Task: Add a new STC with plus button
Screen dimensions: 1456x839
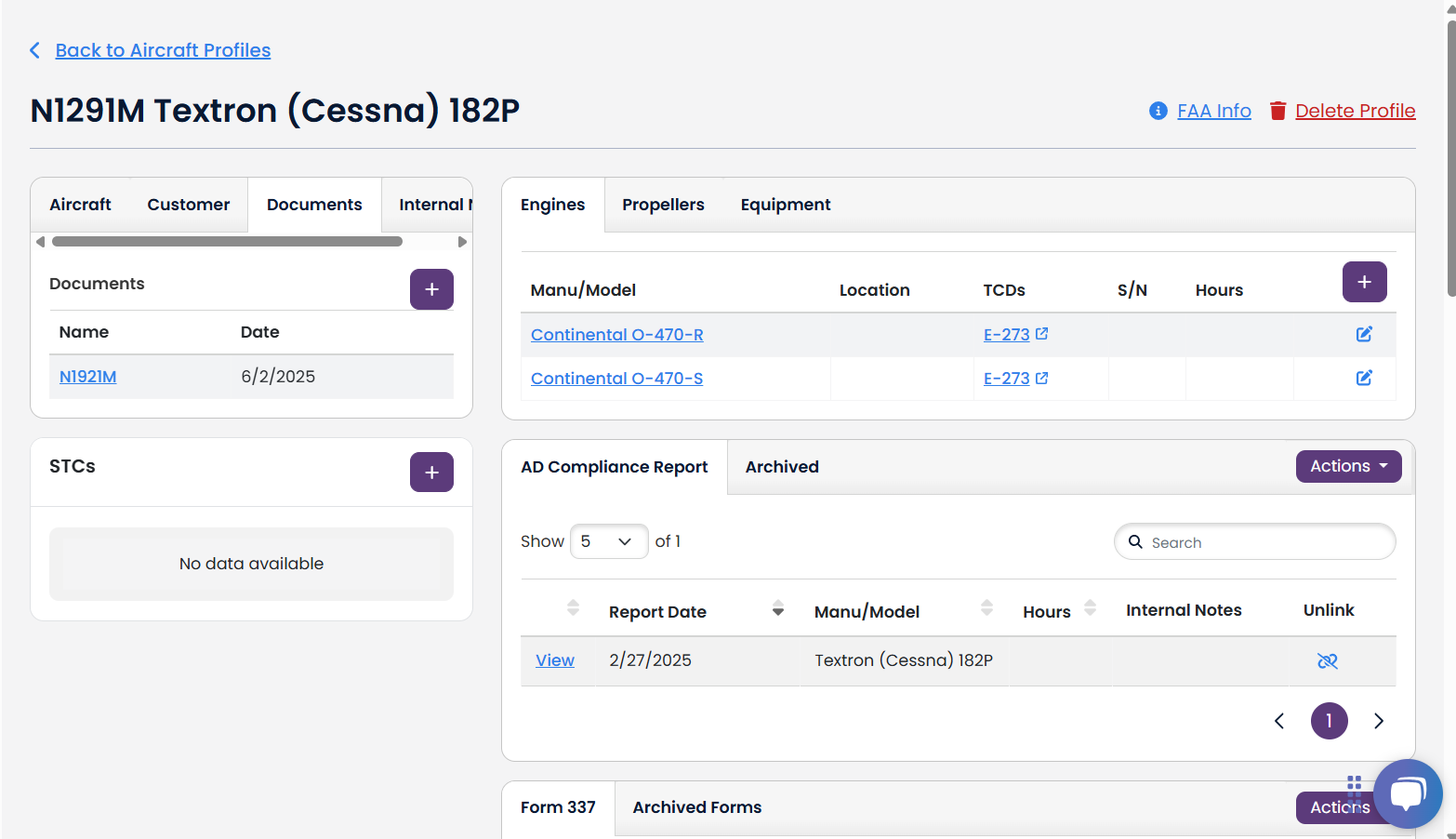Action: [x=431, y=472]
